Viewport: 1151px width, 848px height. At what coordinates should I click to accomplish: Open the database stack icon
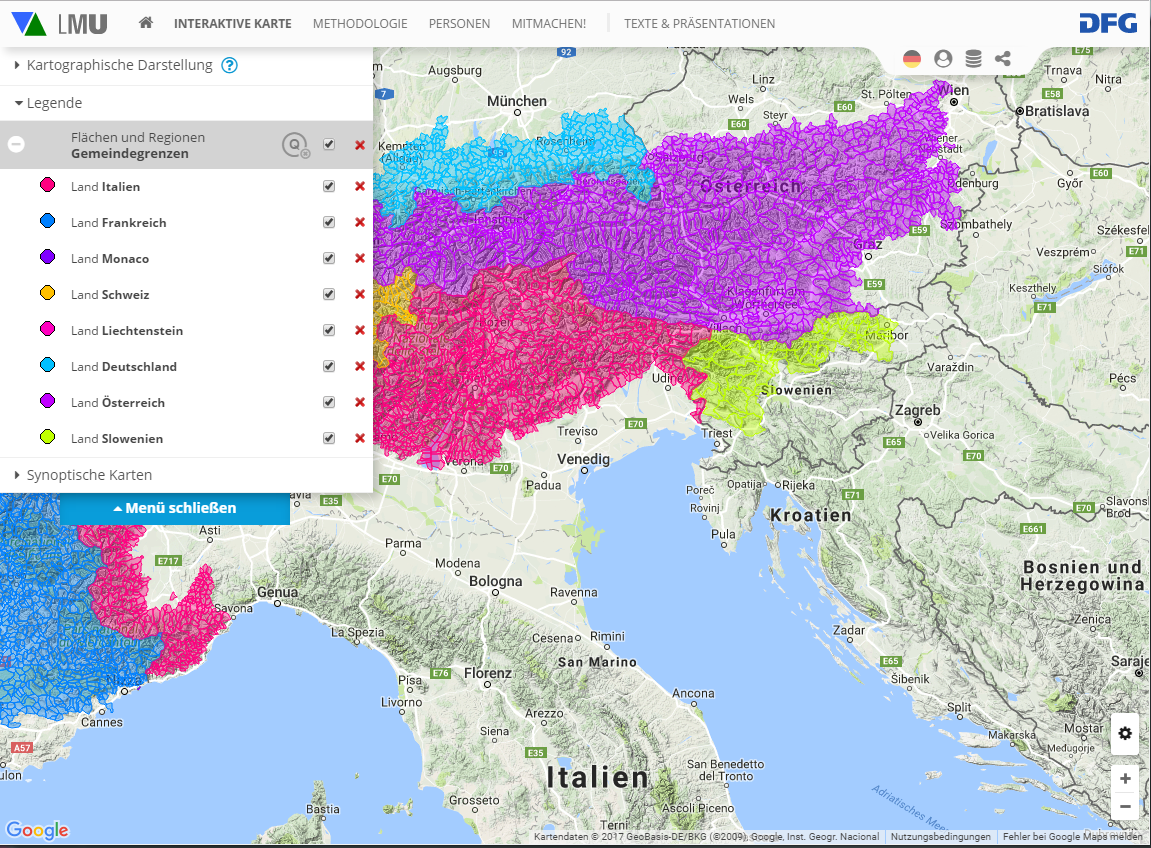coord(973,59)
